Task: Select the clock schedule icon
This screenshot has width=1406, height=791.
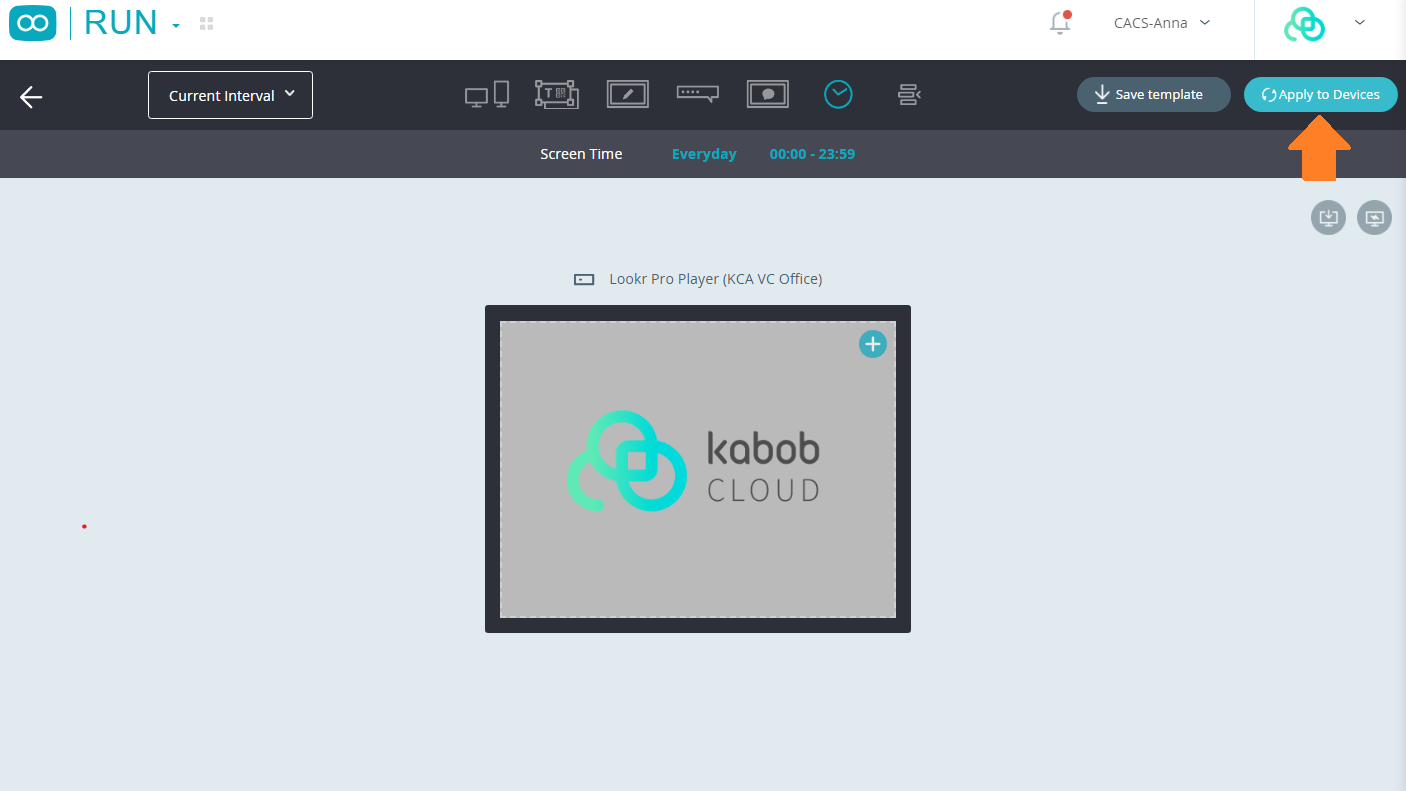Action: tap(838, 94)
